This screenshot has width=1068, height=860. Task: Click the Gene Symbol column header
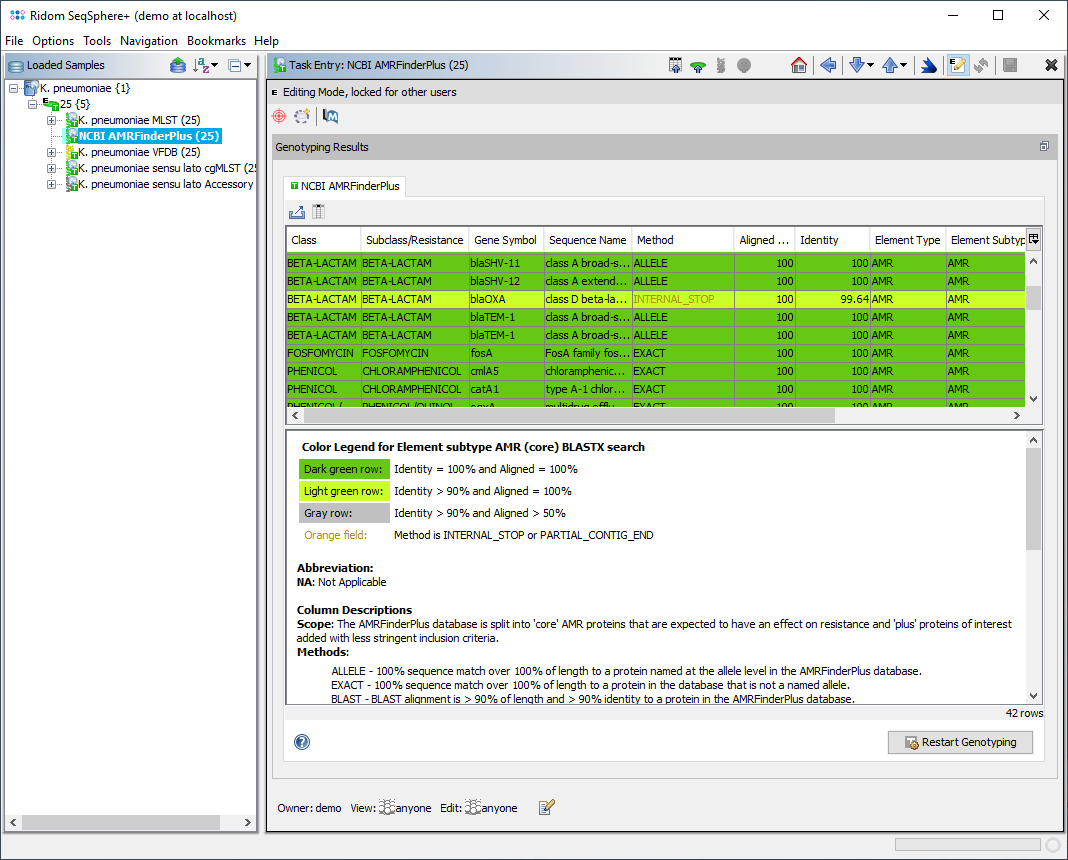(505, 240)
